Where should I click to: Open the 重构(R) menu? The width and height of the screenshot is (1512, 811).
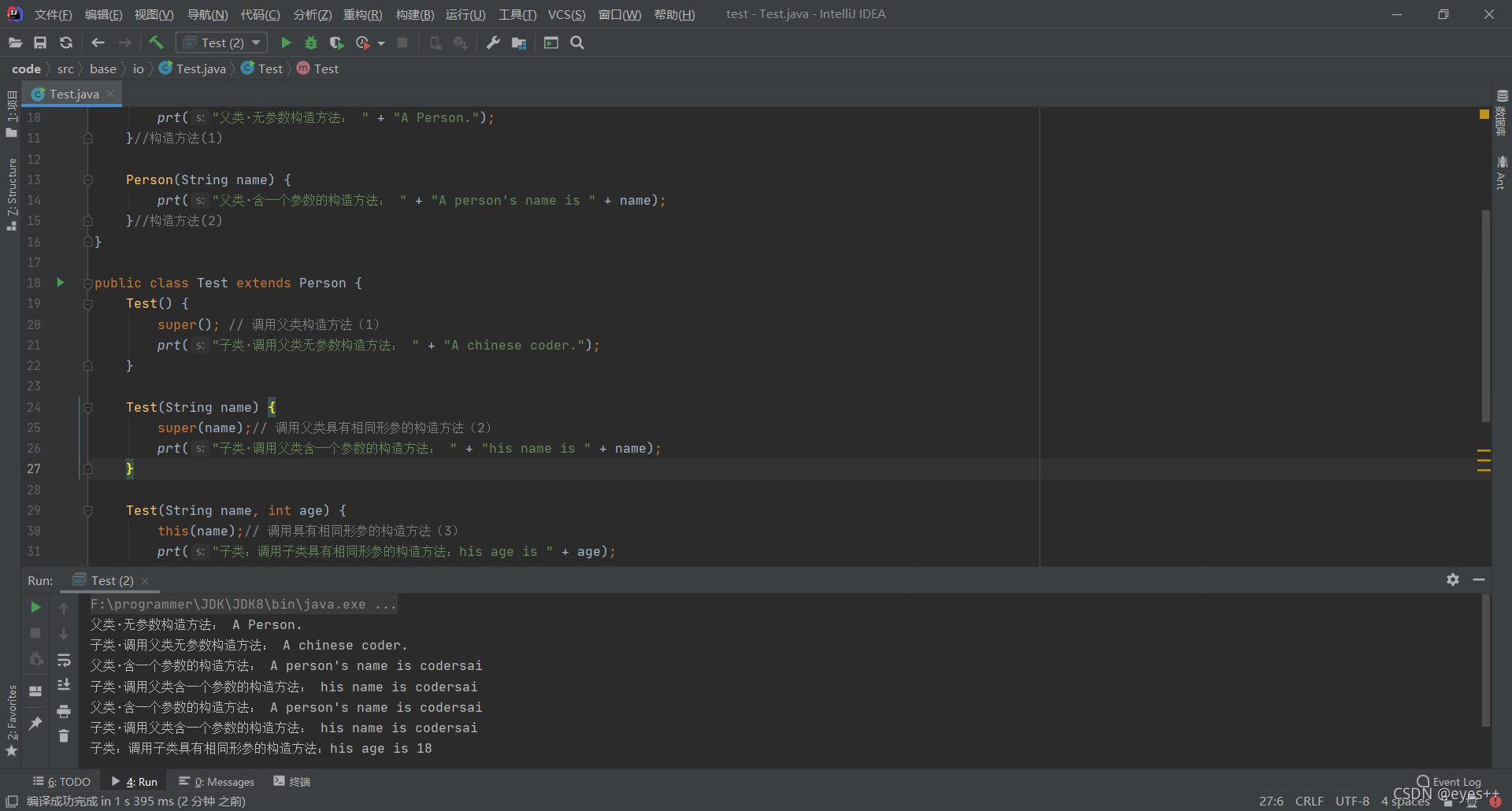(x=362, y=14)
